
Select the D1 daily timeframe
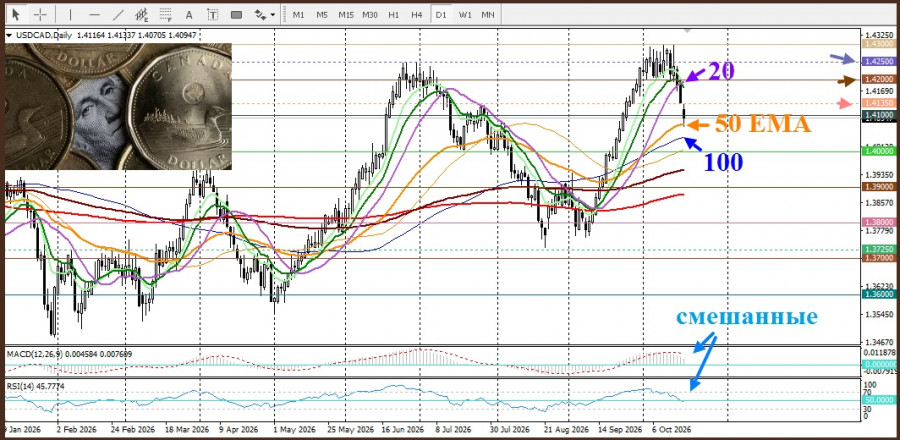click(441, 15)
